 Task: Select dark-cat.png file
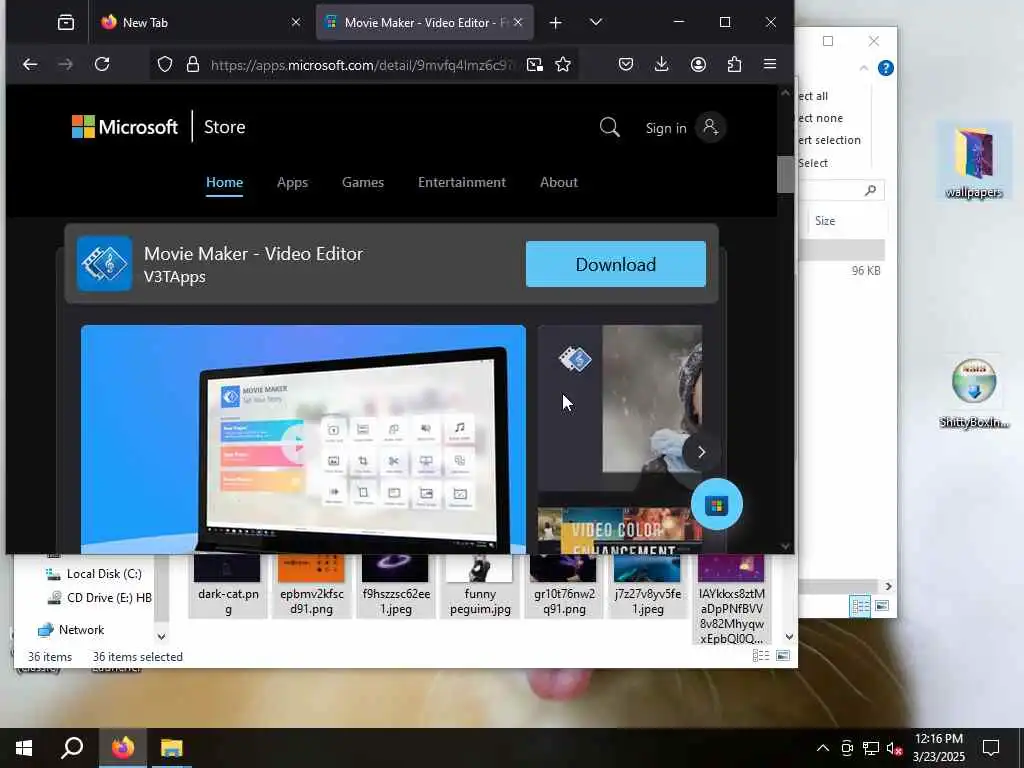coord(228,586)
